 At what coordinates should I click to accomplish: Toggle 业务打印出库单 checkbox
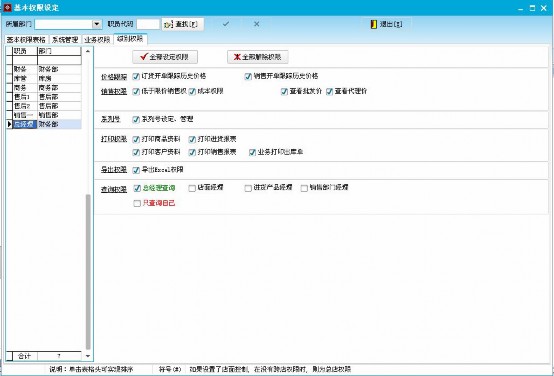click(x=252, y=152)
